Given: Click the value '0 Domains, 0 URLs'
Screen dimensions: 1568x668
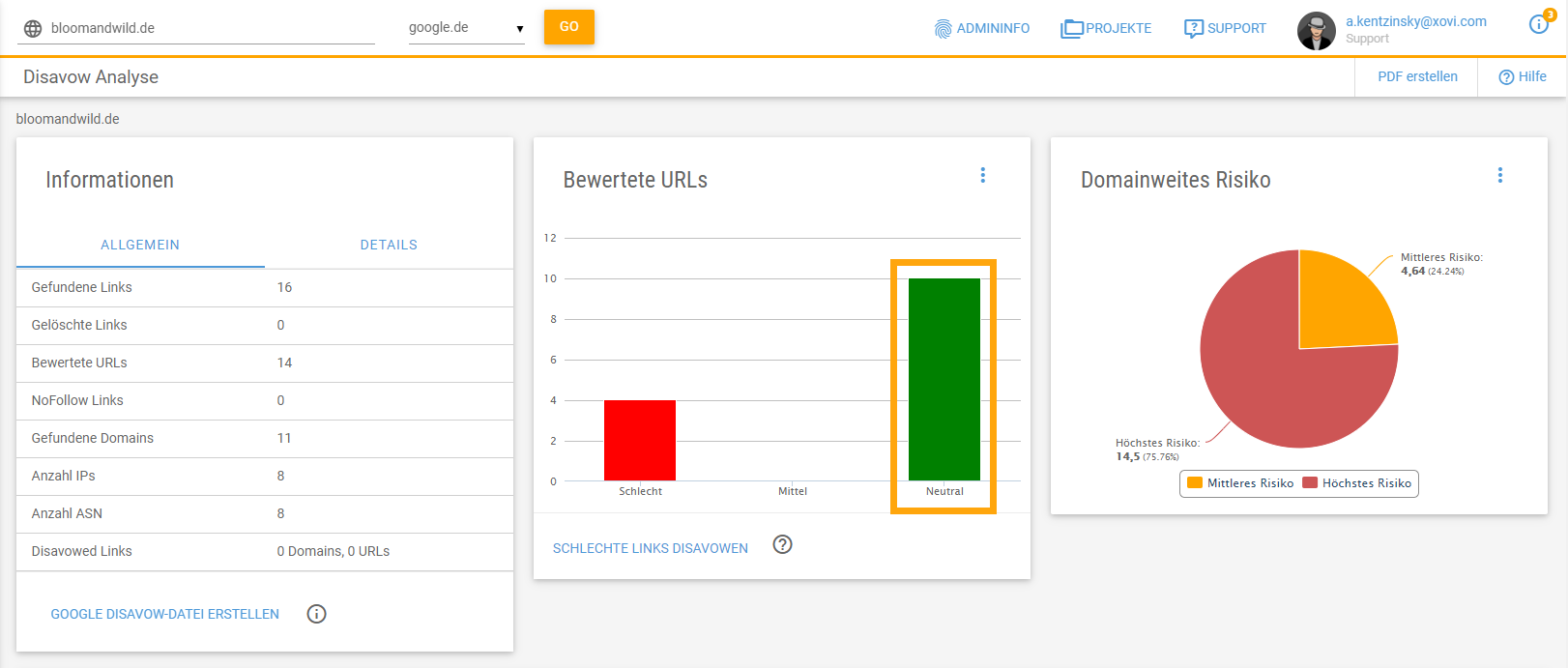Looking at the screenshot, I should tap(334, 551).
